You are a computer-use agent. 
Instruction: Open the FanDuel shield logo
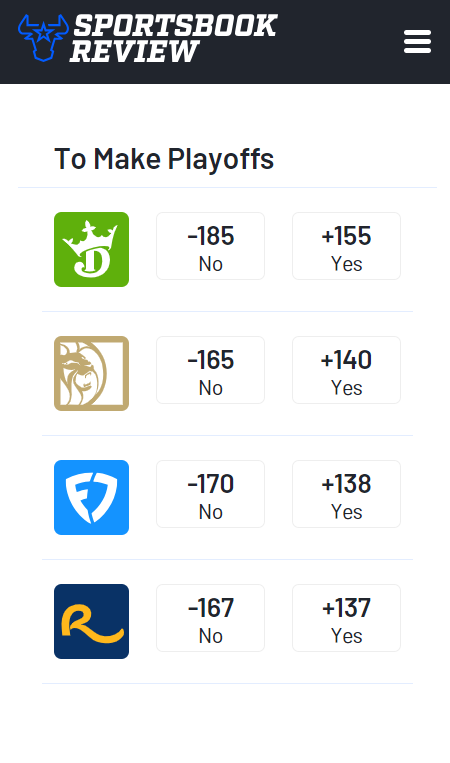tap(91, 497)
